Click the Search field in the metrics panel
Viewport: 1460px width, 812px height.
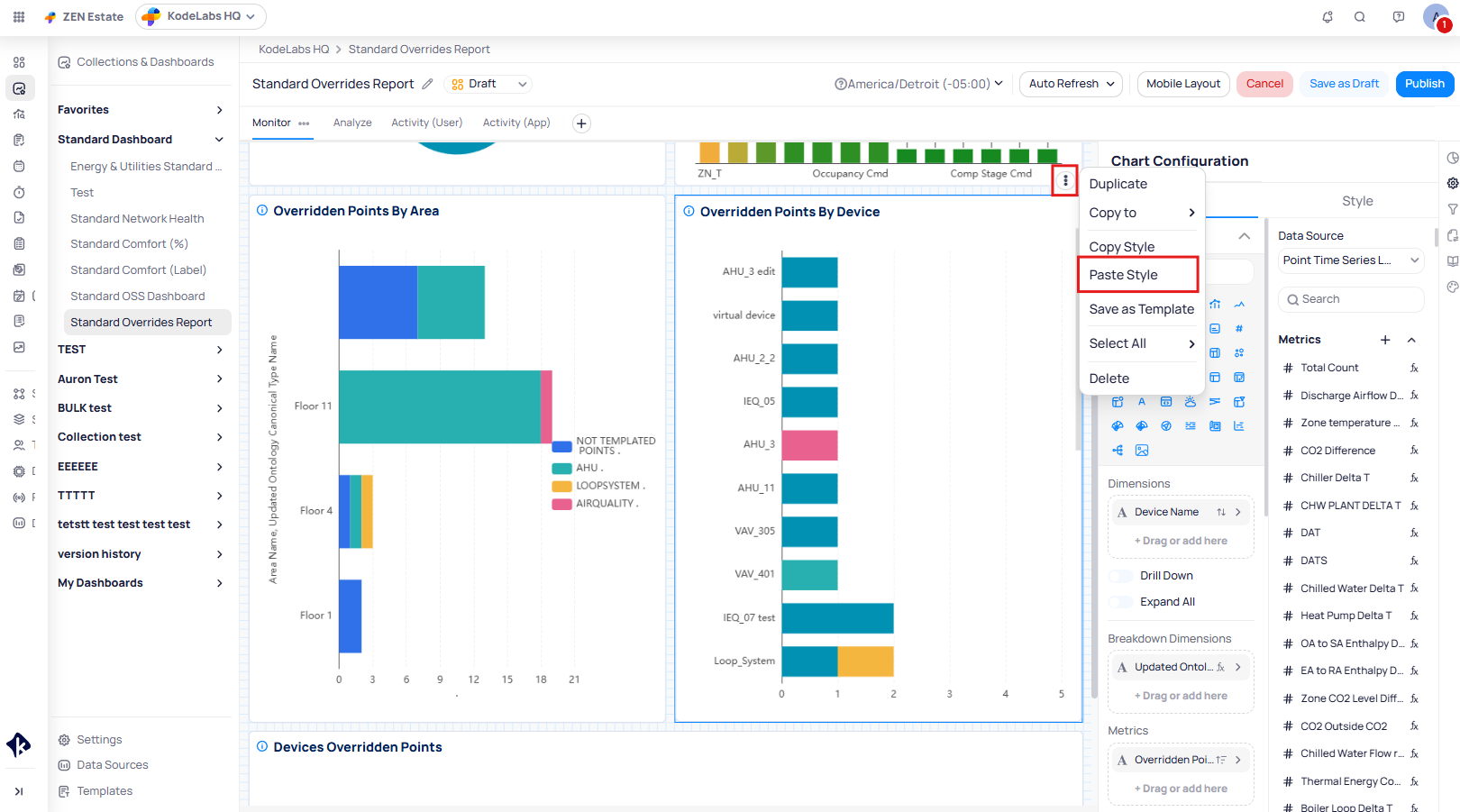click(1350, 299)
